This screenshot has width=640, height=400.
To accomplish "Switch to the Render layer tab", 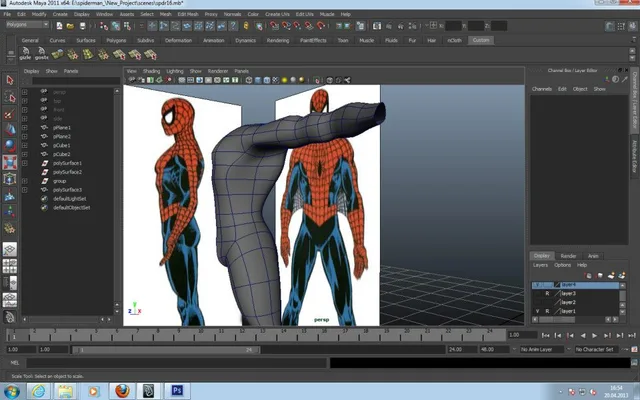I will pos(568,256).
